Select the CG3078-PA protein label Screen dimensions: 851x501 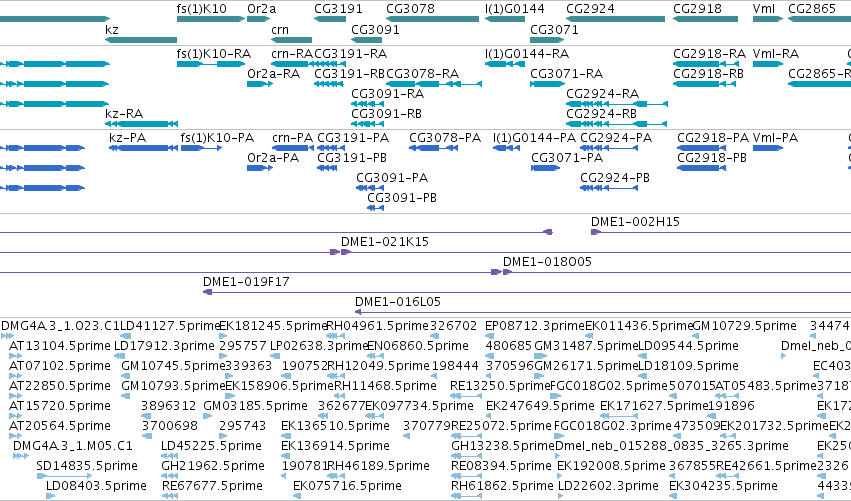point(445,138)
